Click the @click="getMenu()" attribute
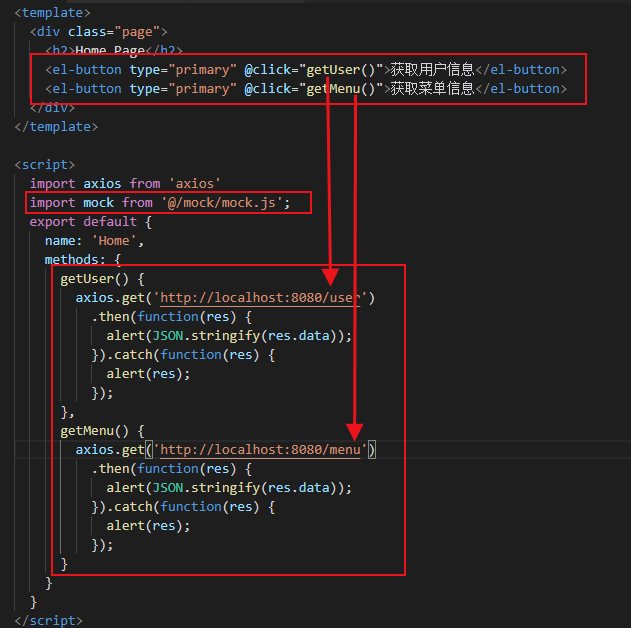631x628 pixels. [313, 89]
